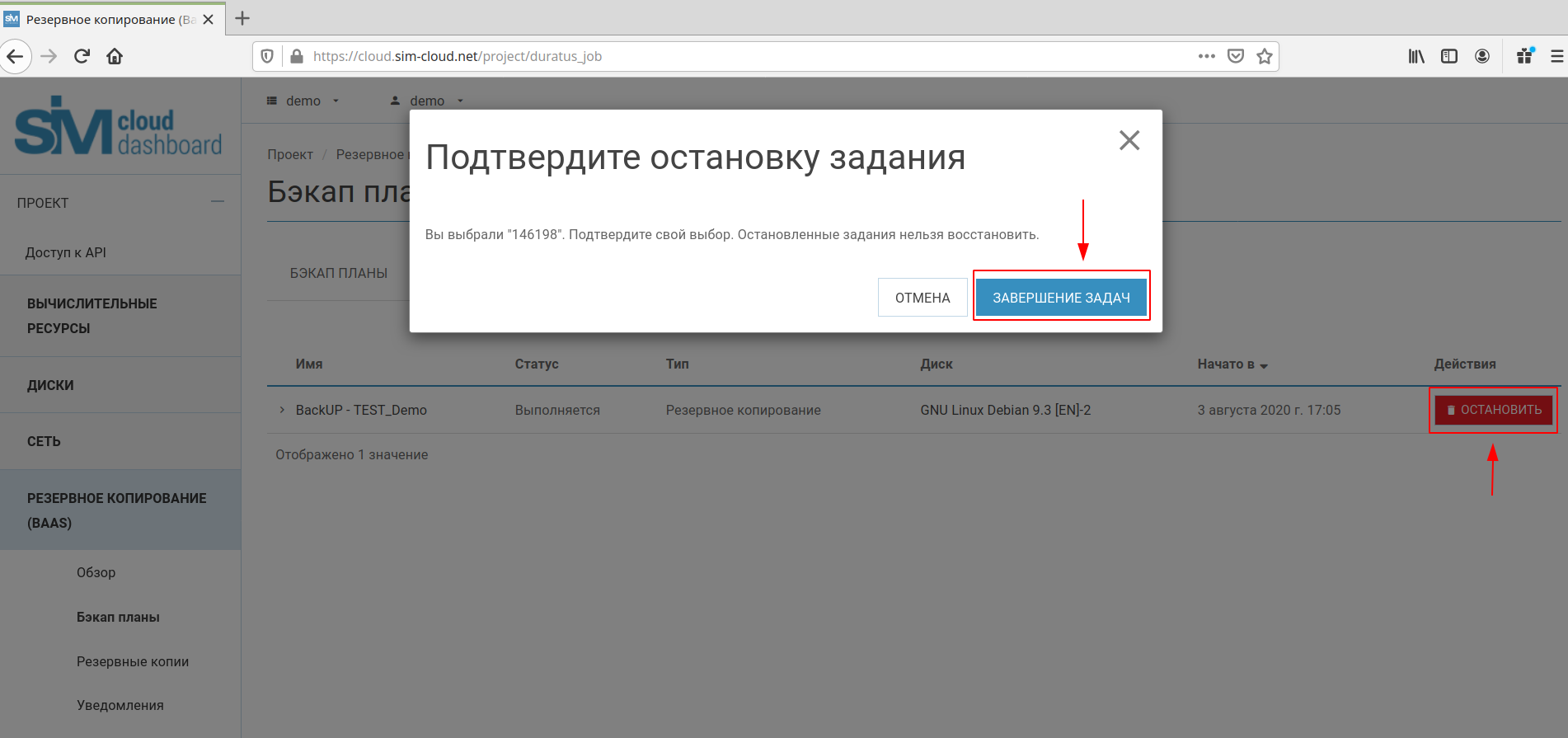The width and height of the screenshot is (1568, 738).
Task: Save page to Pocket icon
Action: [1235, 56]
